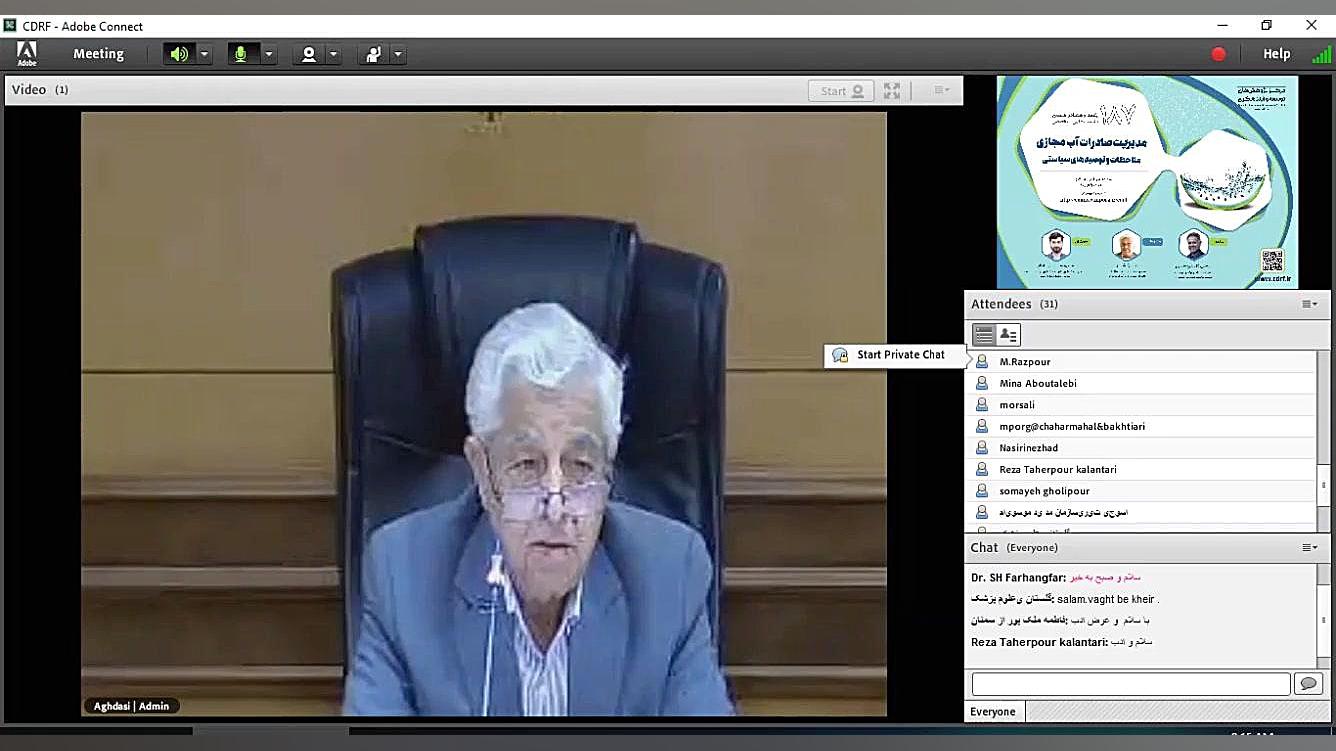Viewport: 1336px width, 751px height.
Task: Open the Meeting menu
Action: pyautogui.click(x=98, y=54)
